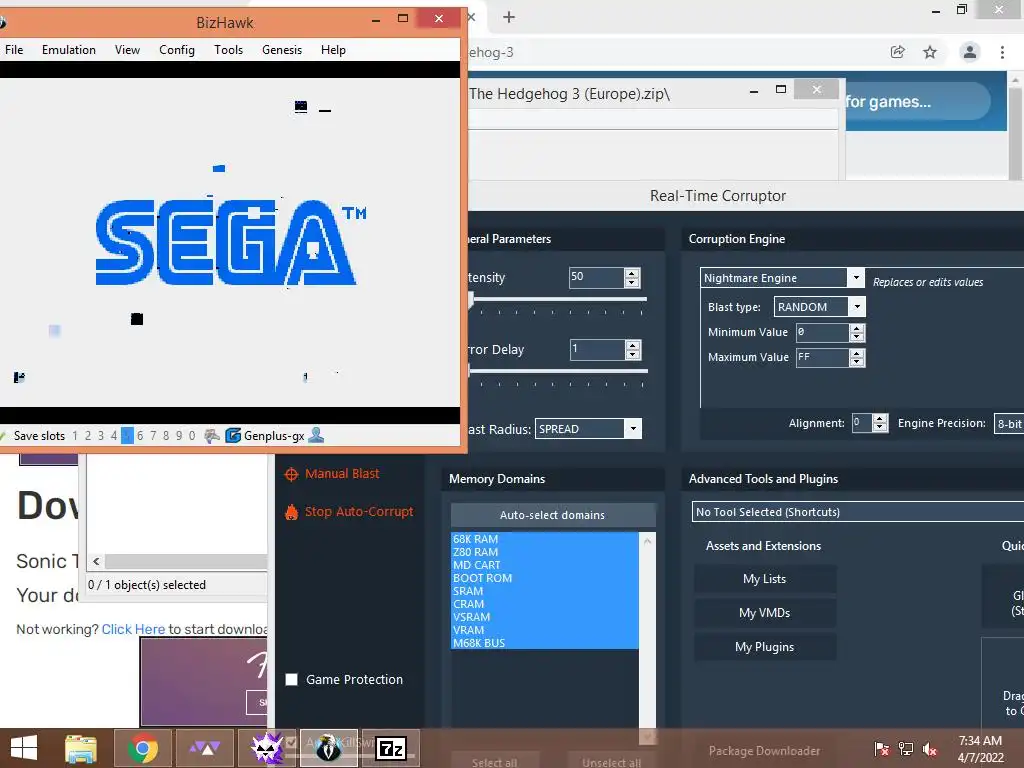The height and width of the screenshot is (768, 1024).
Task: Open My Lists in Assets and Extensions
Action: pos(765,579)
